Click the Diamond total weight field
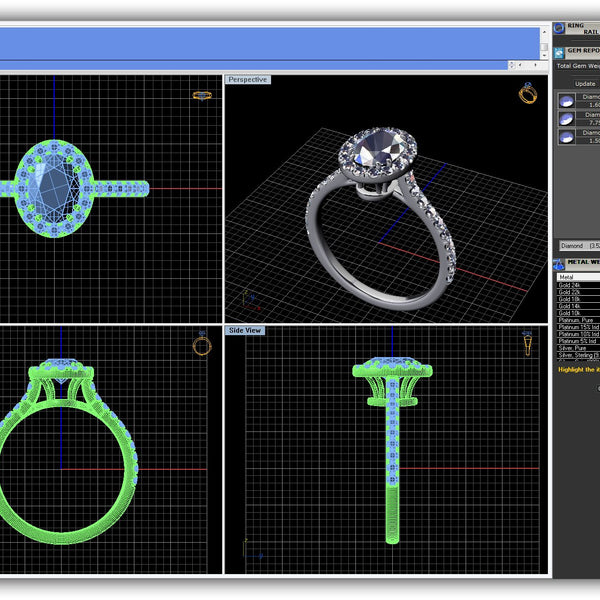Viewport: 600px width, 600px height. point(578,245)
